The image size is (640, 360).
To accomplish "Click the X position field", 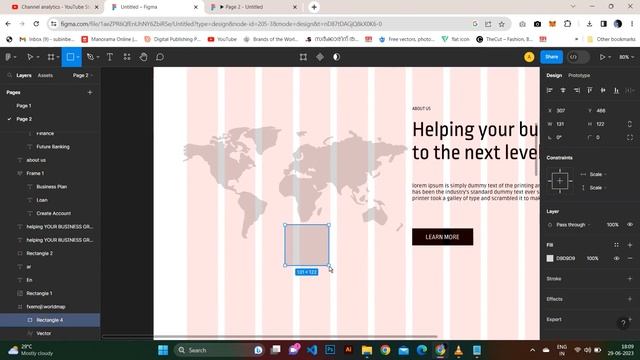I will [565, 111].
